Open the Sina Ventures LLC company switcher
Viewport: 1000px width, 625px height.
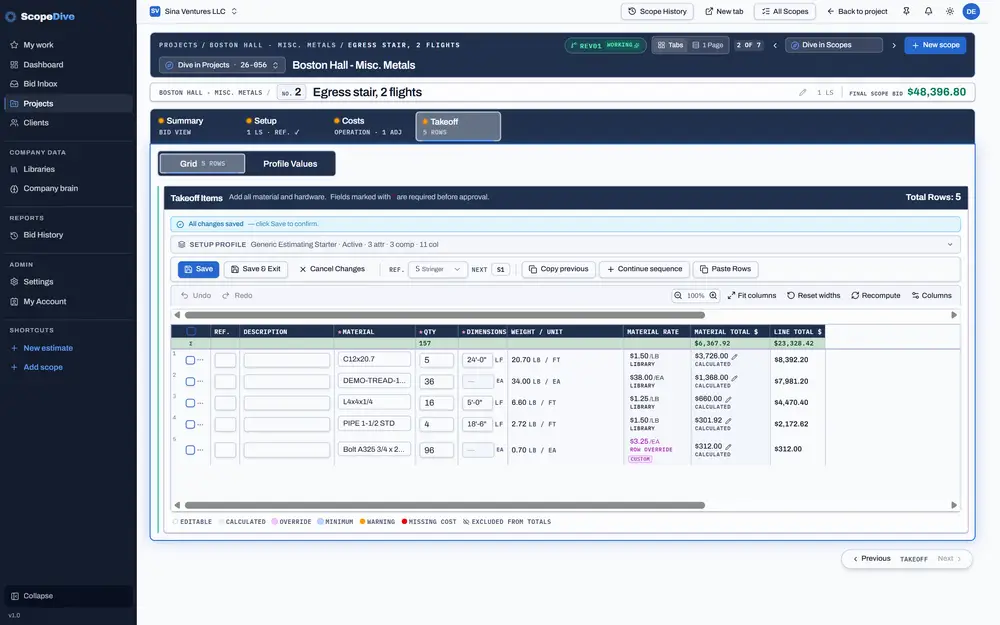point(193,11)
